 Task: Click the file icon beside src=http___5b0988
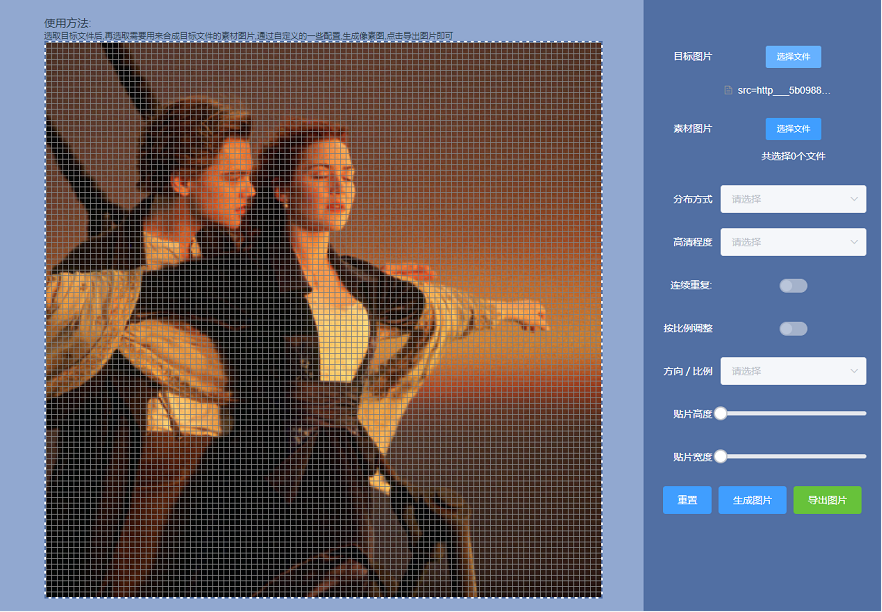tap(728, 91)
